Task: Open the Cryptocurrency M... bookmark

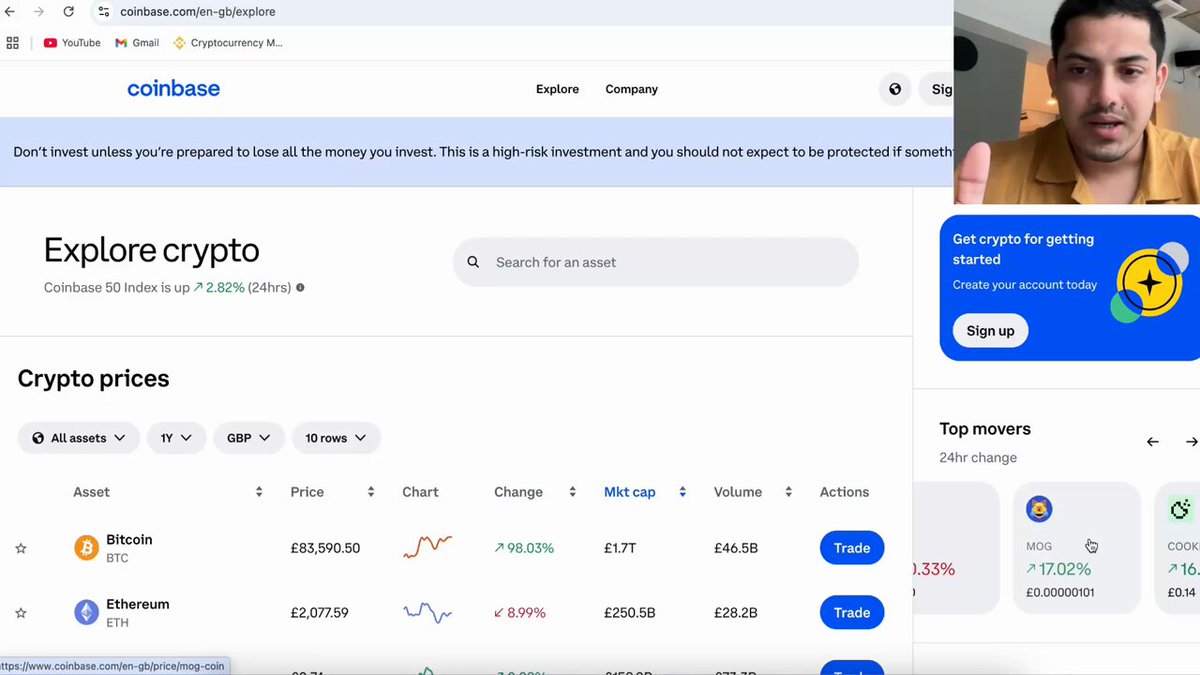Action: pyautogui.click(x=228, y=43)
